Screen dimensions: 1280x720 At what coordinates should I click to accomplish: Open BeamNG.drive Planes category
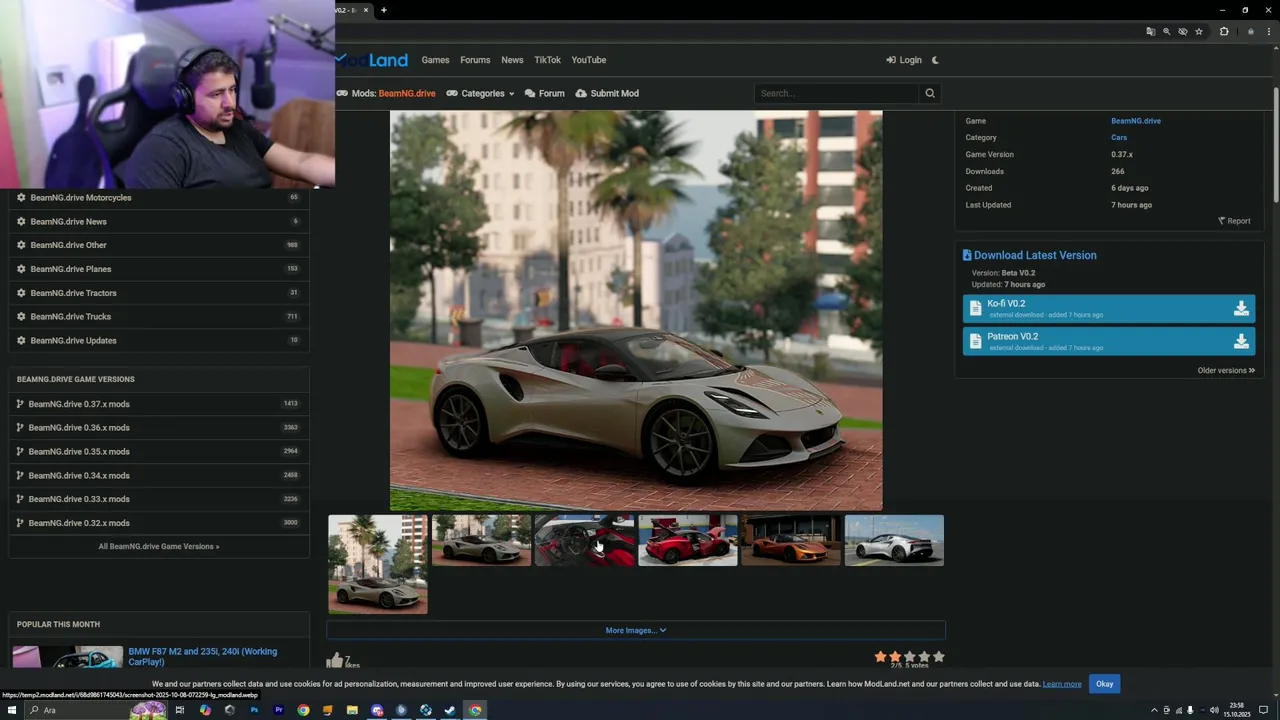click(71, 269)
